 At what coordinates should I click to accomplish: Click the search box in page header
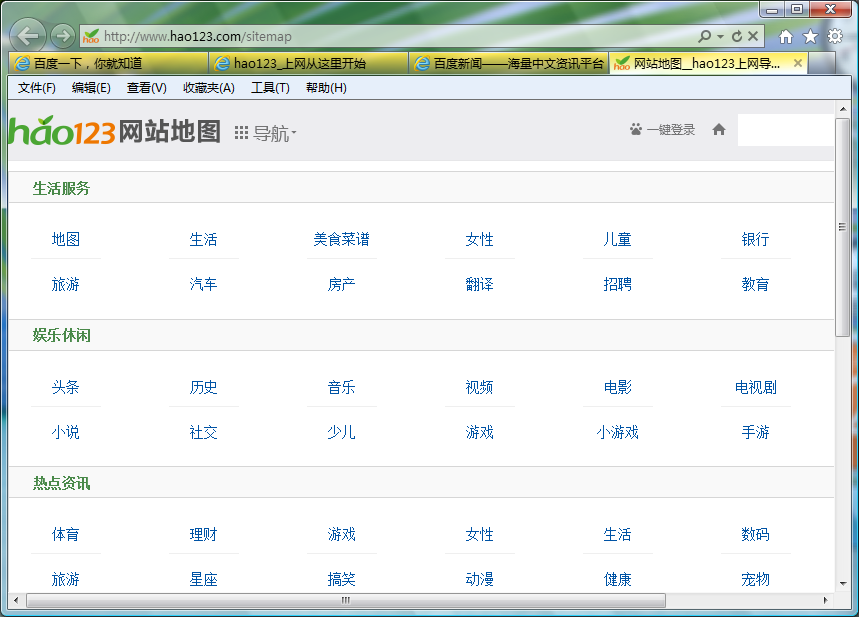click(785, 130)
